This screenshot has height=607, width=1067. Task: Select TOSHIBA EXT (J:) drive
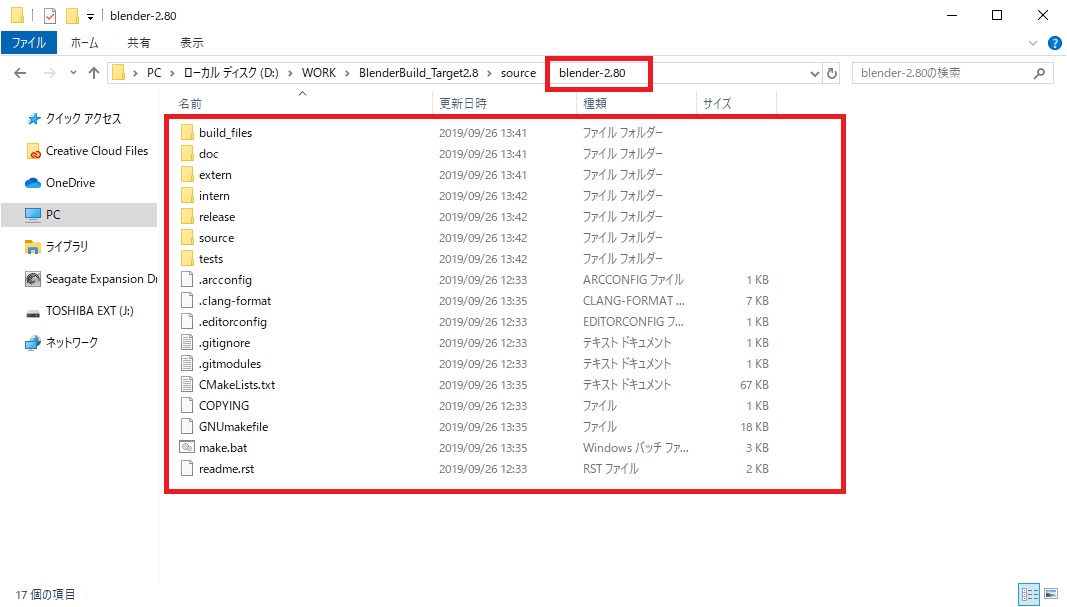pyautogui.click(x=89, y=311)
